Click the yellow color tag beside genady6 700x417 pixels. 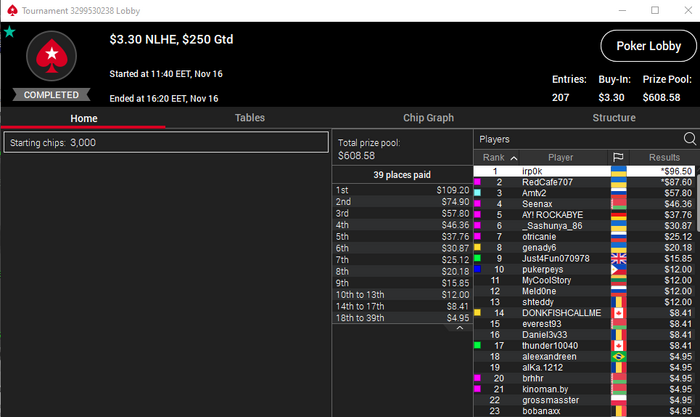[477, 247]
